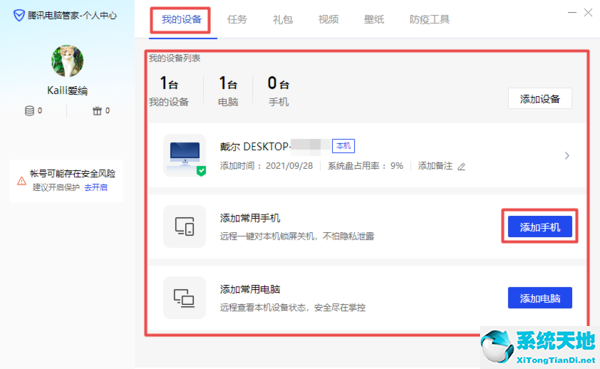Click the 添加设备 button
600x369 pixels.
(540, 99)
